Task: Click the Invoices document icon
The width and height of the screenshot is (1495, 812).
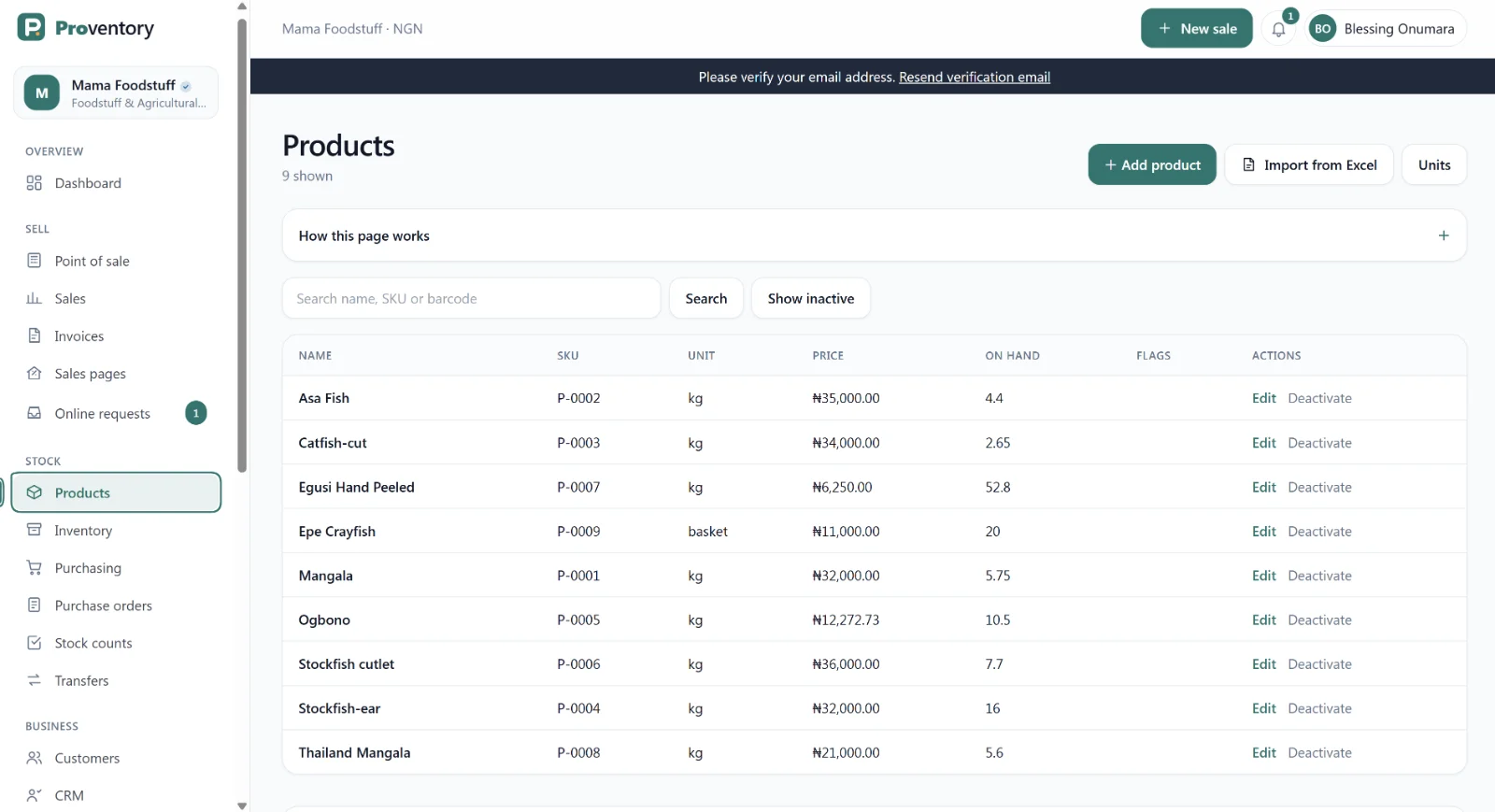Action: [x=35, y=335]
